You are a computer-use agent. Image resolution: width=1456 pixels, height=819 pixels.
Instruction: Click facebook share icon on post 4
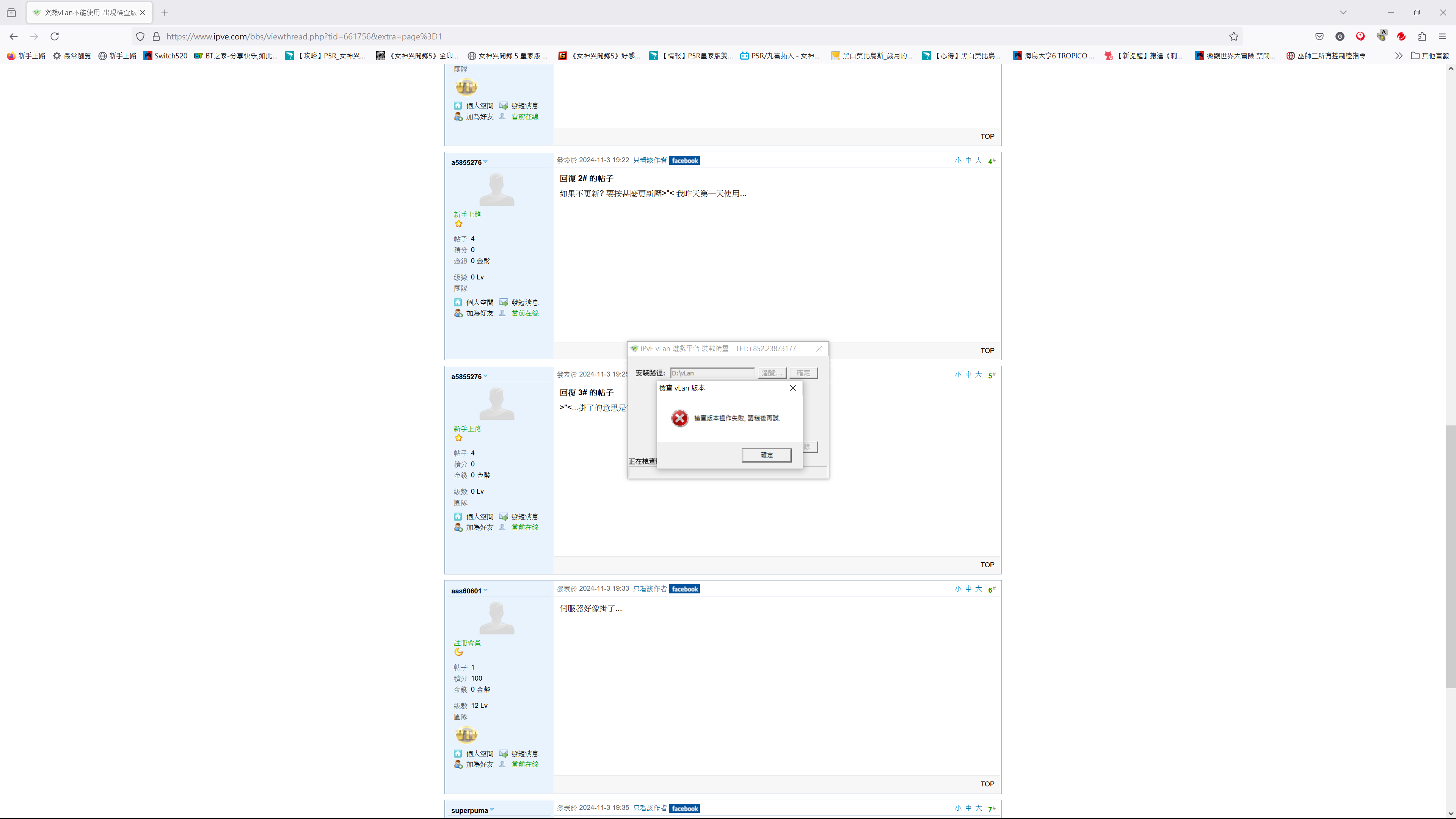684,160
